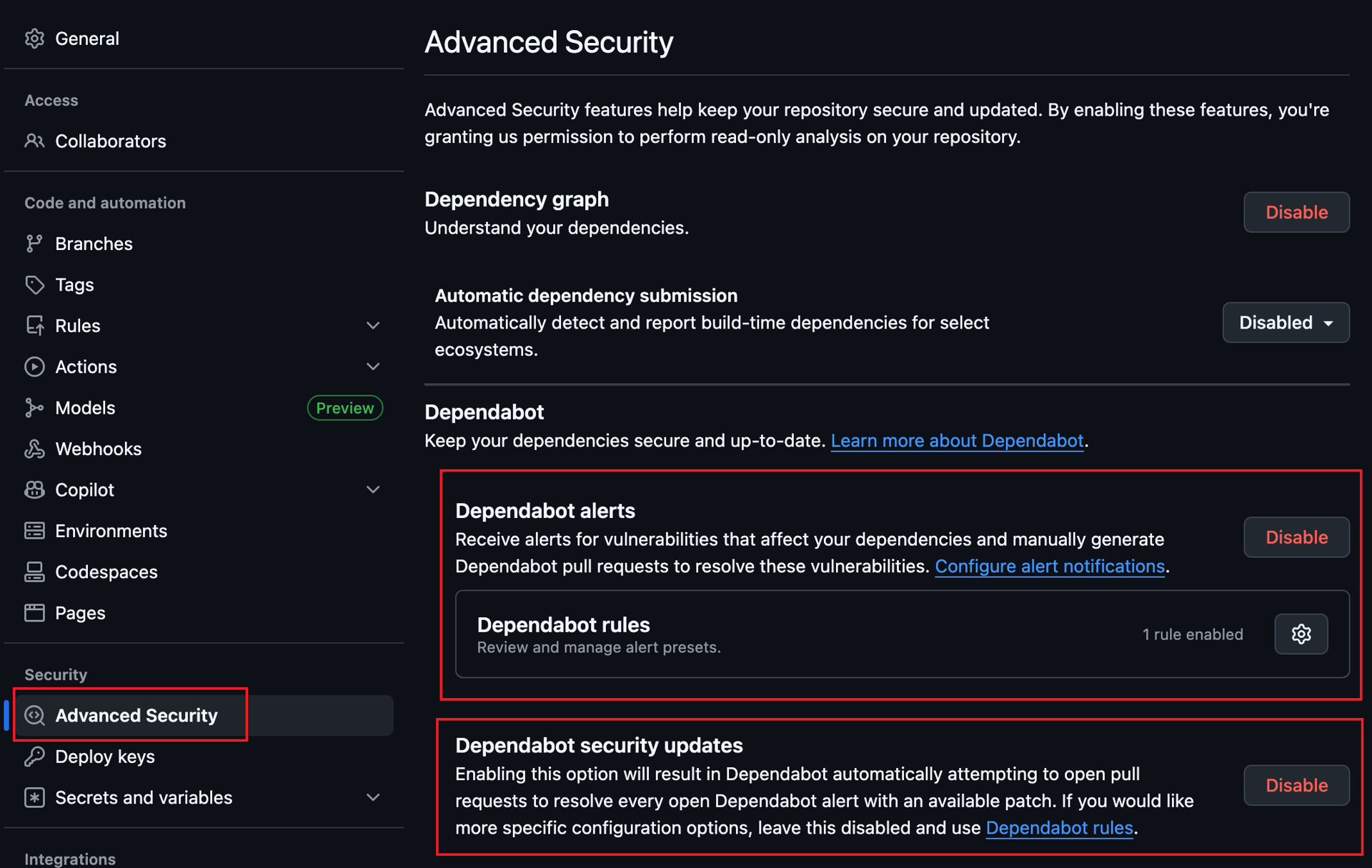Click the Actions play-circle icon

click(34, 366)
